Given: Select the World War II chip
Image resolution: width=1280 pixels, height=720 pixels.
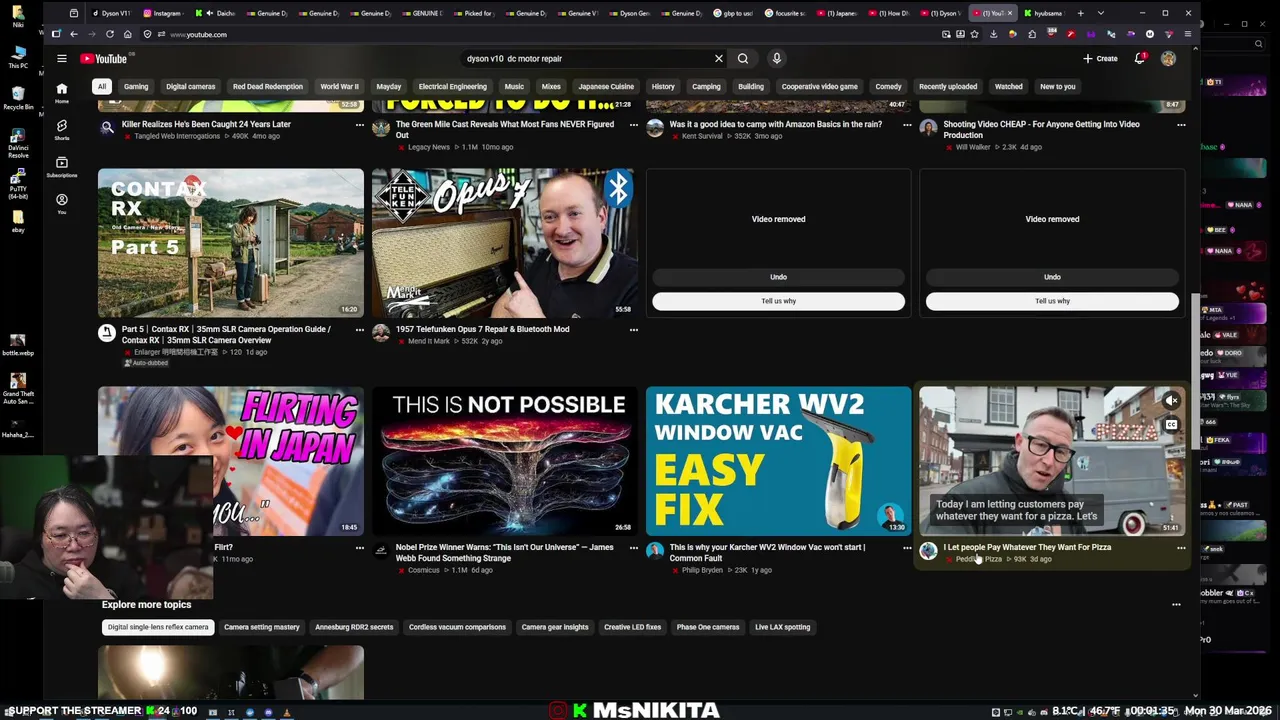Looking at the screenshot, I should (x=339, y=87).
